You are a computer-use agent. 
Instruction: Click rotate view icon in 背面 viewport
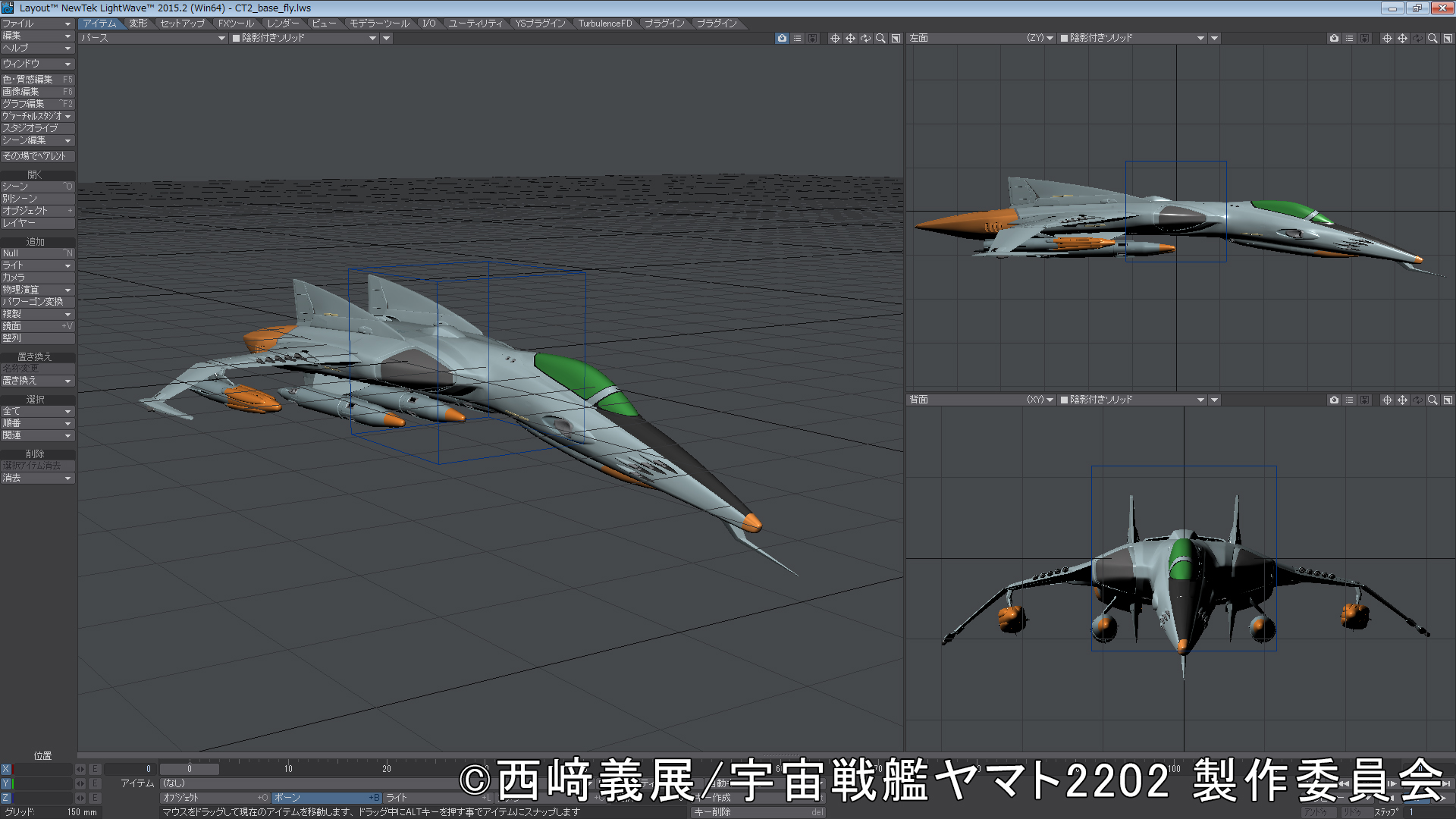tap(1417, 400)
